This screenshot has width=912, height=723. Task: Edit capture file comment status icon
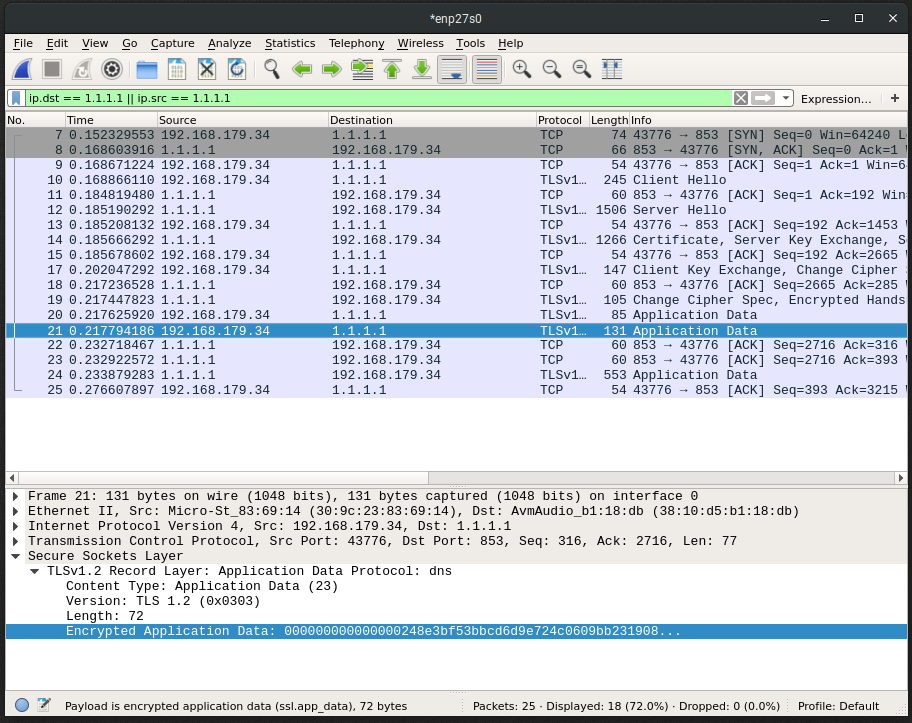(44, 706)
